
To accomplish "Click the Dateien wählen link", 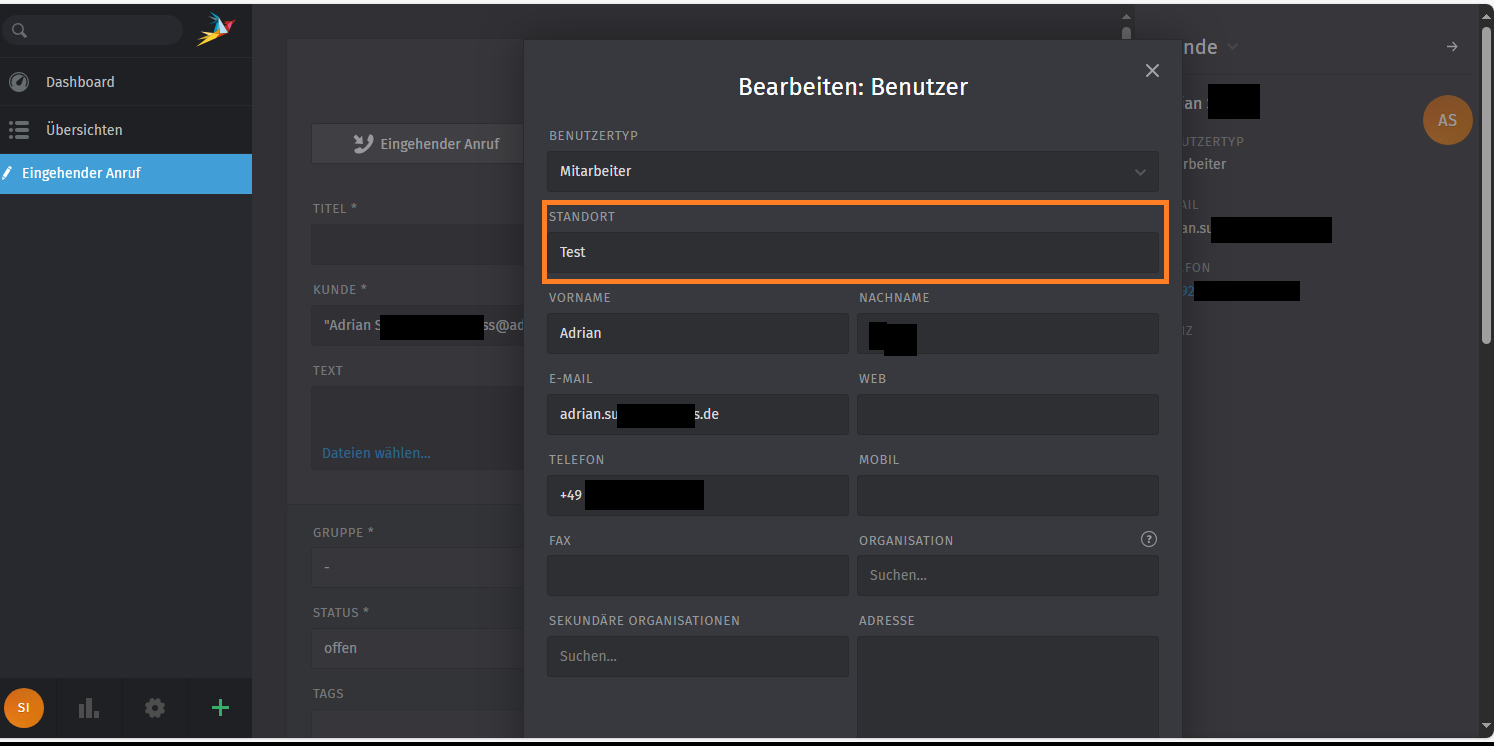I will (376, 453).
